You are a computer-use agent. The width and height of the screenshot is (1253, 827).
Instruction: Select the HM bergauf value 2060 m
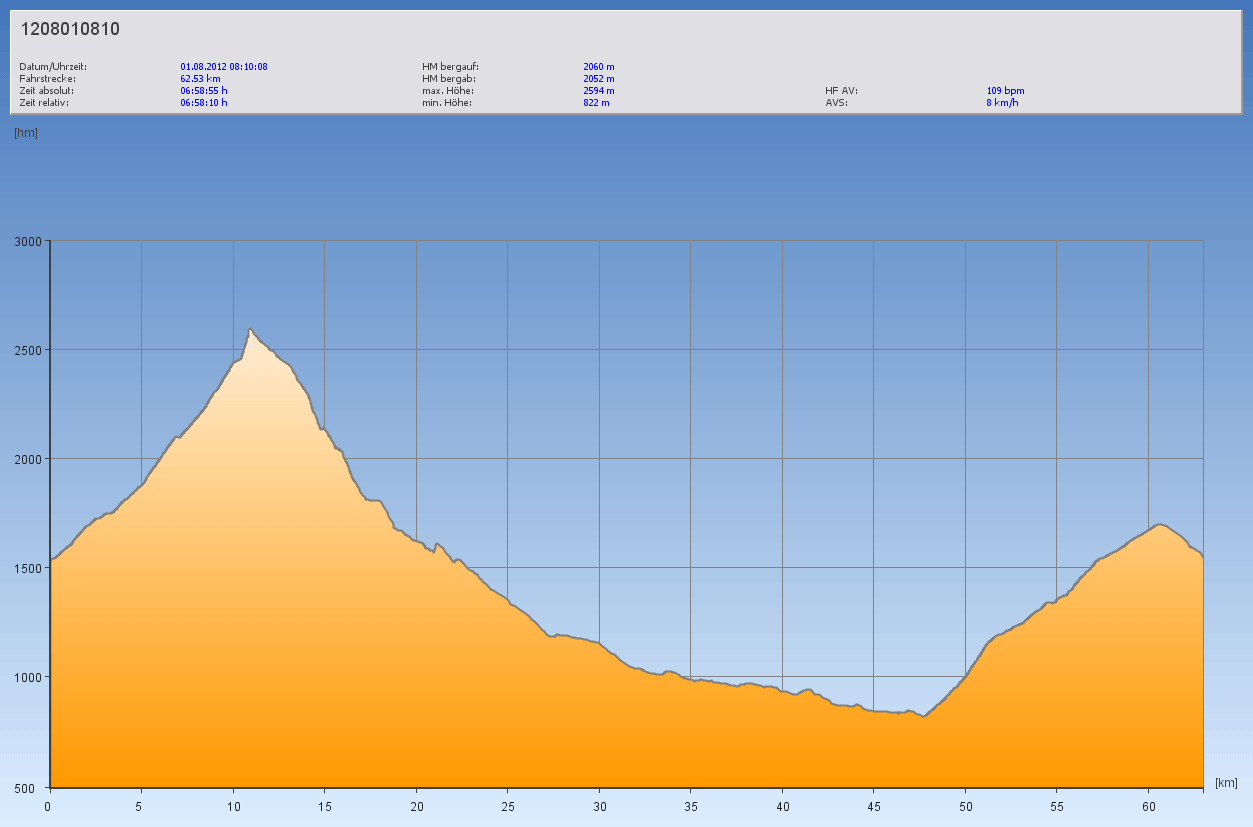(598, 67)
